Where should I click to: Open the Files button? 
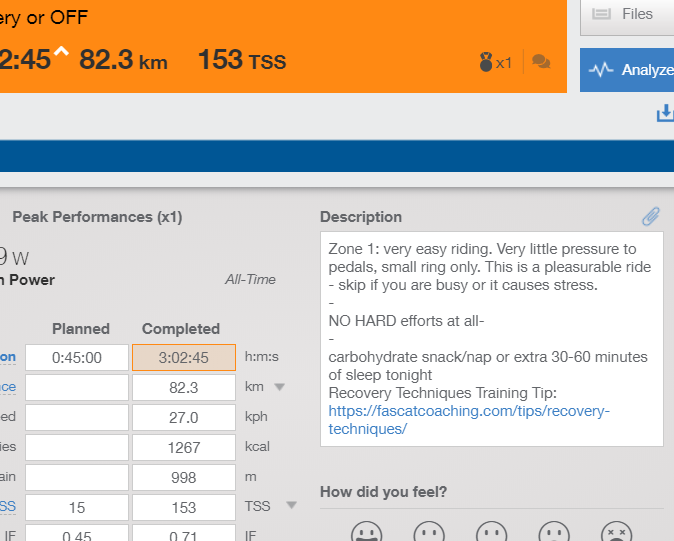(x=627, y=15)
